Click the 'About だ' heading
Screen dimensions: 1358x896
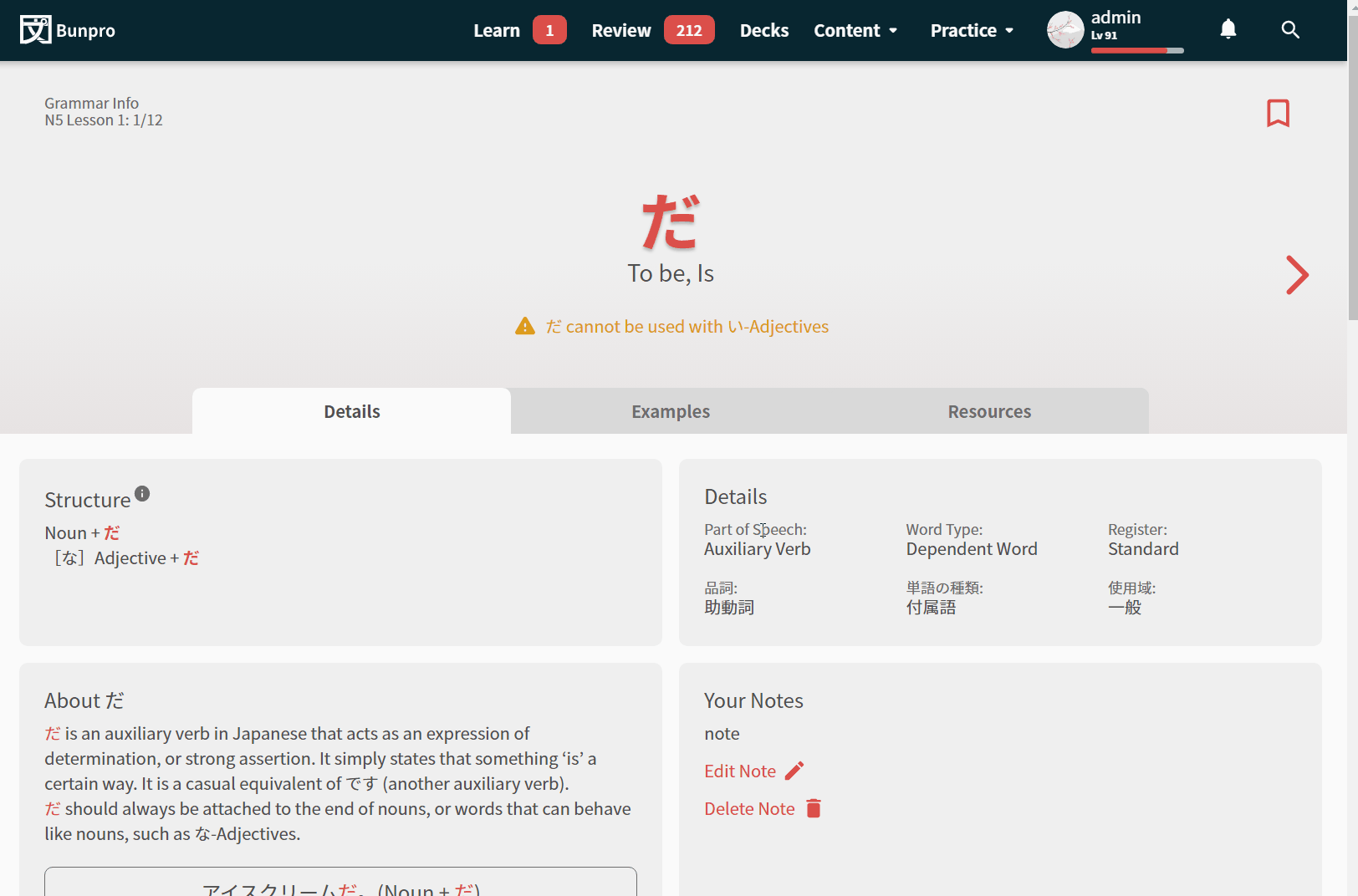point(84,700)
